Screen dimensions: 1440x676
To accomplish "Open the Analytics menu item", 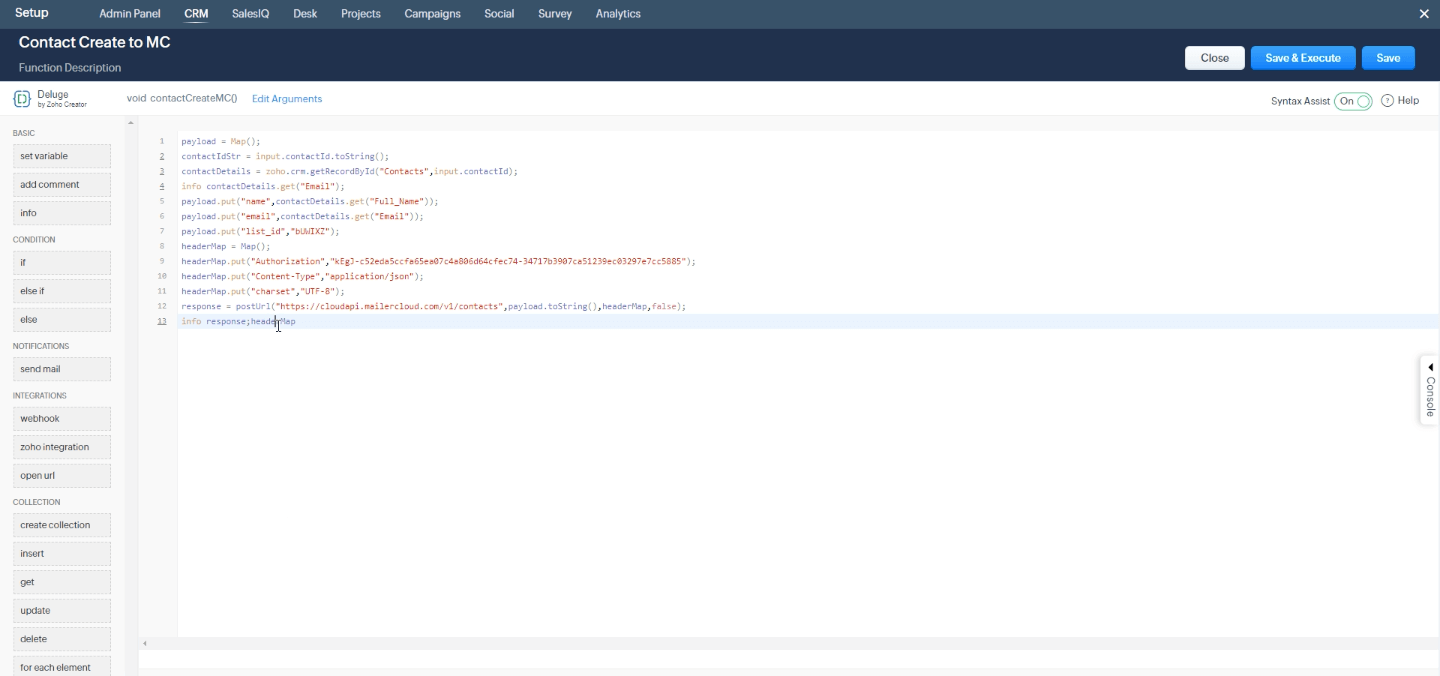I will (x=618, y=14).
